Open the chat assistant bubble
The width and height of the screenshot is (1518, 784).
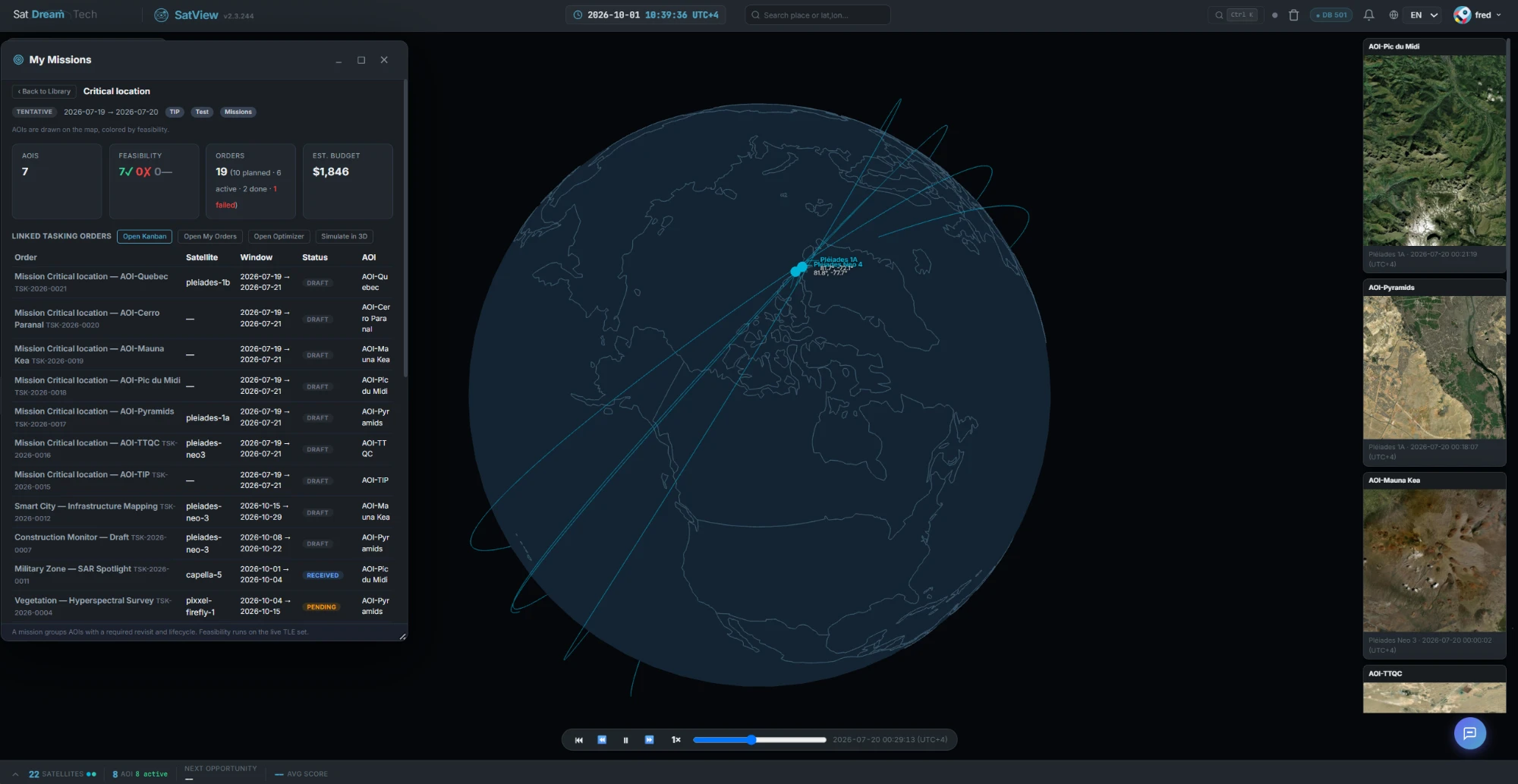tap(1469, 733)
